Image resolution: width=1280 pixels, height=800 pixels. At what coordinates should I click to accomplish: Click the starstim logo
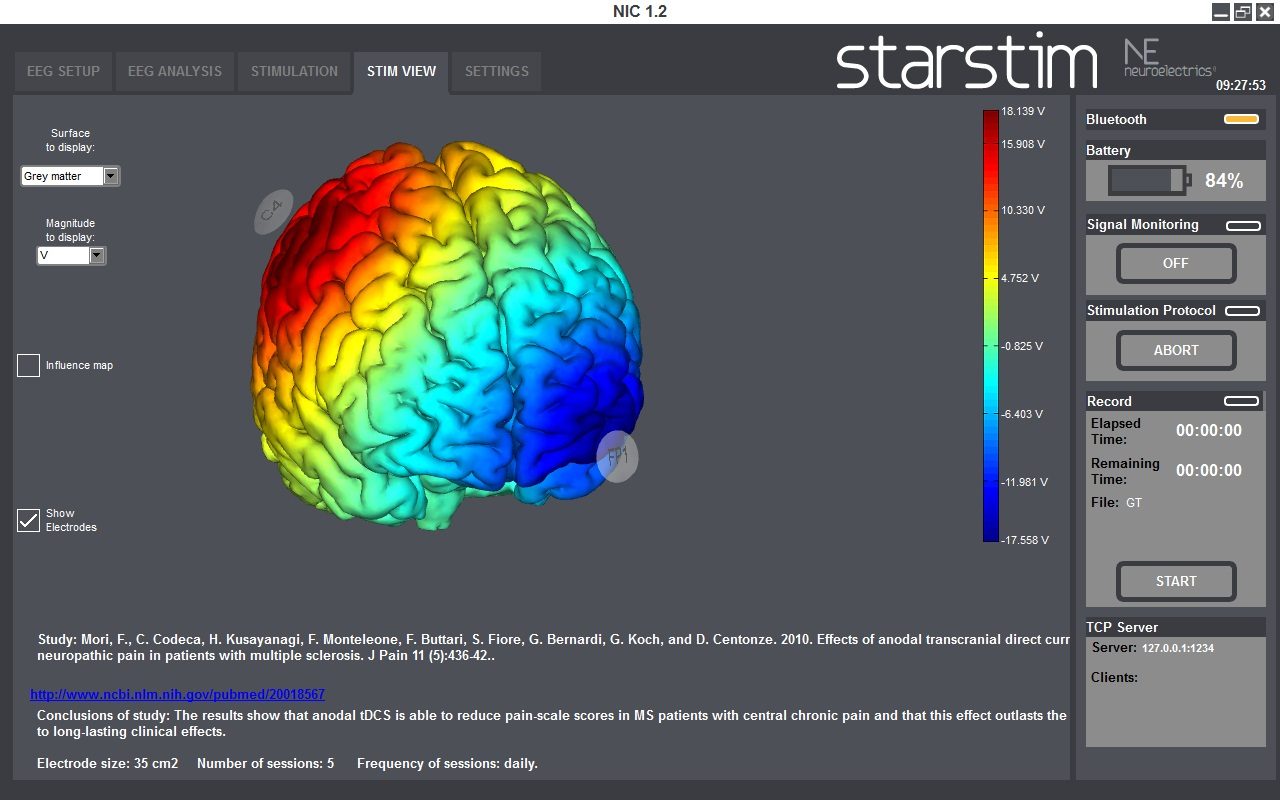point(967,62)
